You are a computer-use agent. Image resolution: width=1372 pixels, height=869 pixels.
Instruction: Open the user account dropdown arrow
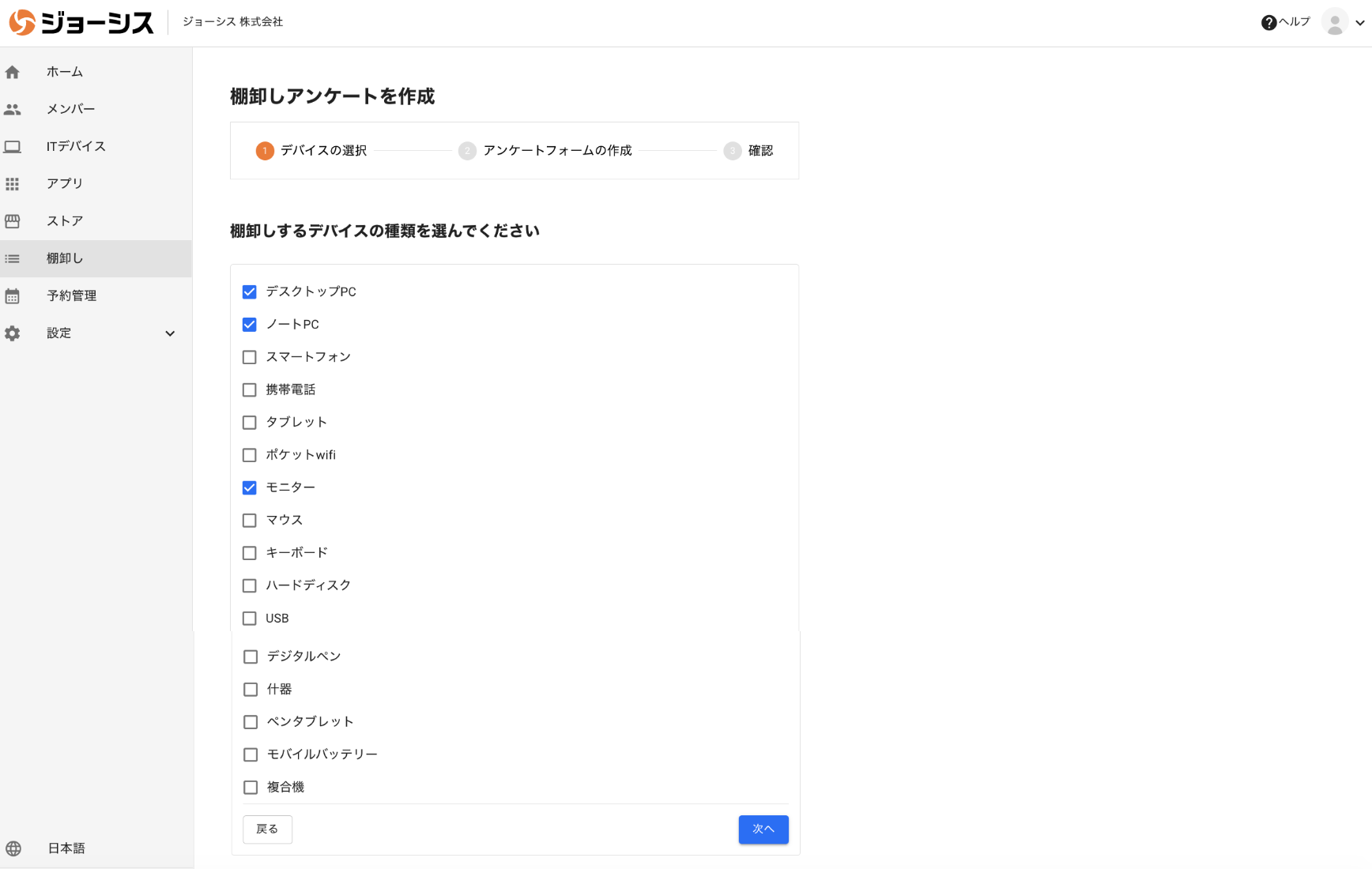pos(1360,23)
